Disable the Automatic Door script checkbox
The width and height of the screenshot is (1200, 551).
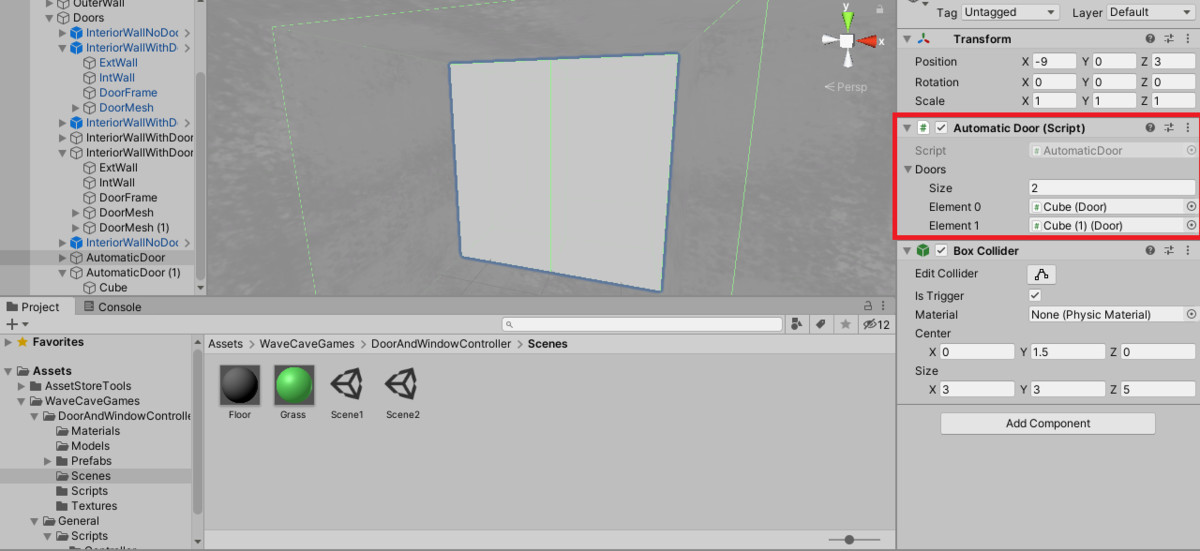coord(941,128)
